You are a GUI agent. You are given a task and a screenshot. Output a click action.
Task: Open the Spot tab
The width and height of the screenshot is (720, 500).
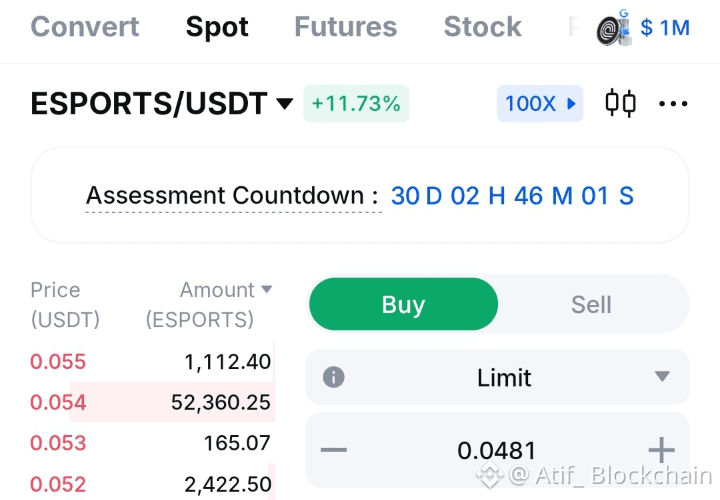pyautogui.click(x=217, y=27)
